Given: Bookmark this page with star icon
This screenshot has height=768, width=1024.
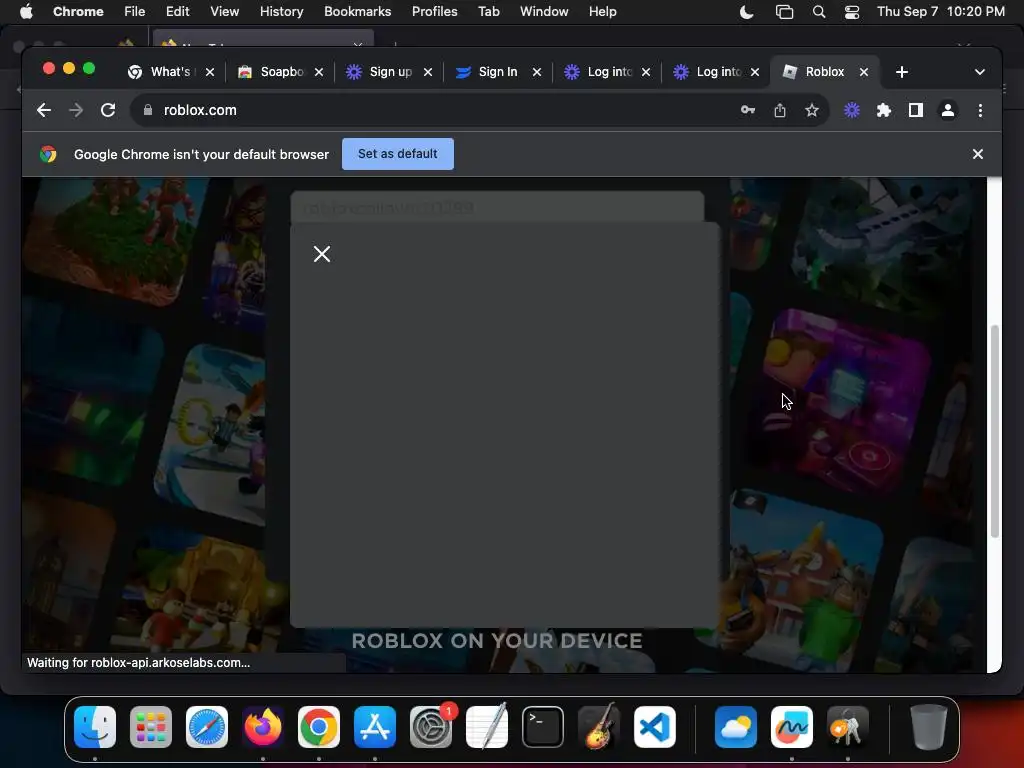Looking at the screenshot, I should [812, 110].
